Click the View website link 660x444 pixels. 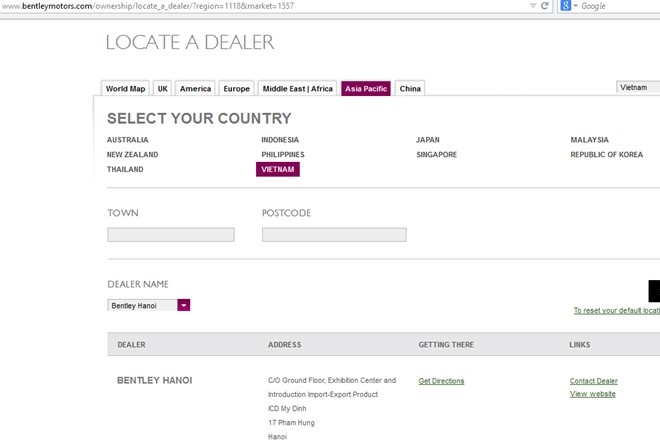(x=592, y=394)
